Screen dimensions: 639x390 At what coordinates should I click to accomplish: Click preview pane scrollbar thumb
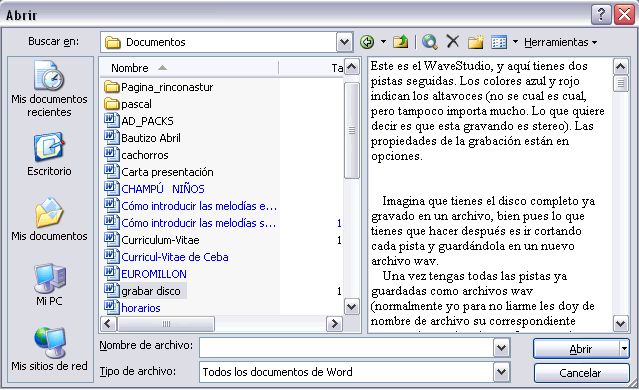pyautogui.click(x=621, y=84)
